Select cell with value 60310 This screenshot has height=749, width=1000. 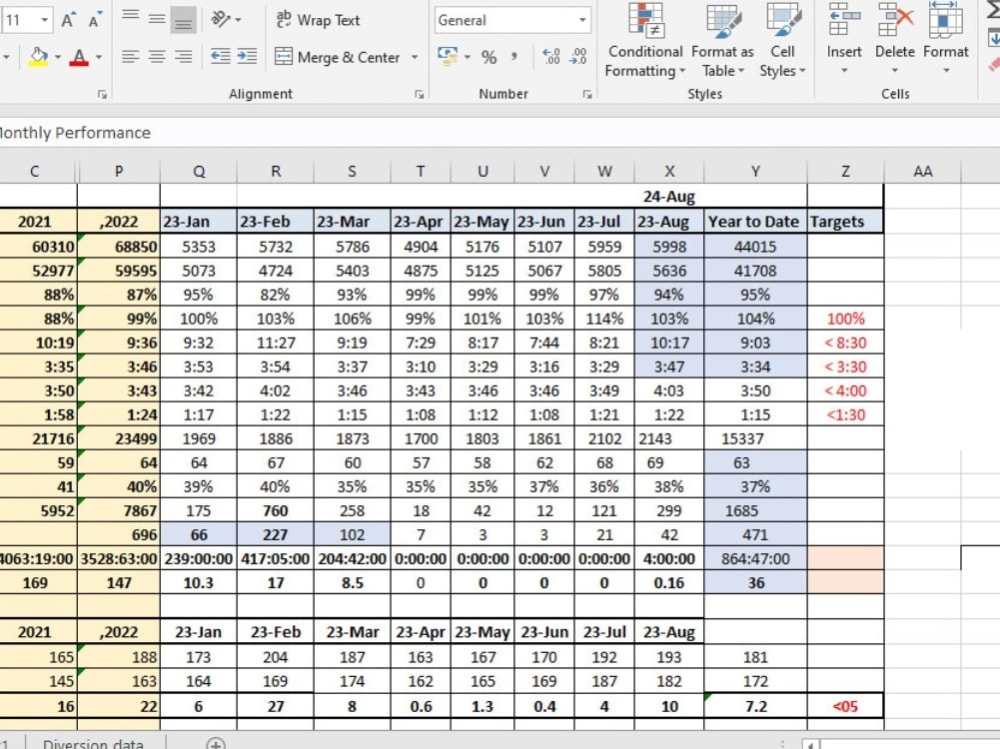[x=38, y=246]
